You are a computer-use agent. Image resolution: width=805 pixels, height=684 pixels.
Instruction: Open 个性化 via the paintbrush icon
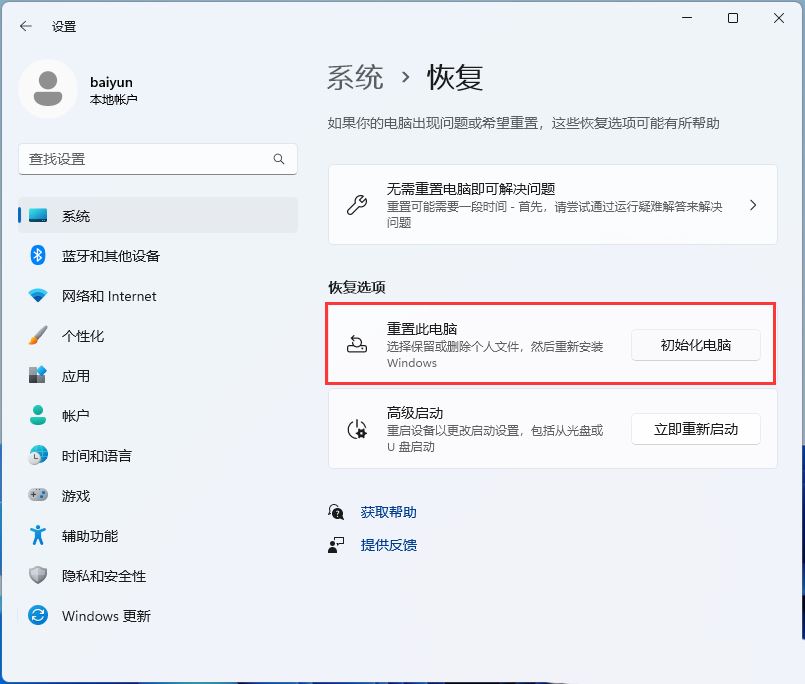click(x=38, y=335)
